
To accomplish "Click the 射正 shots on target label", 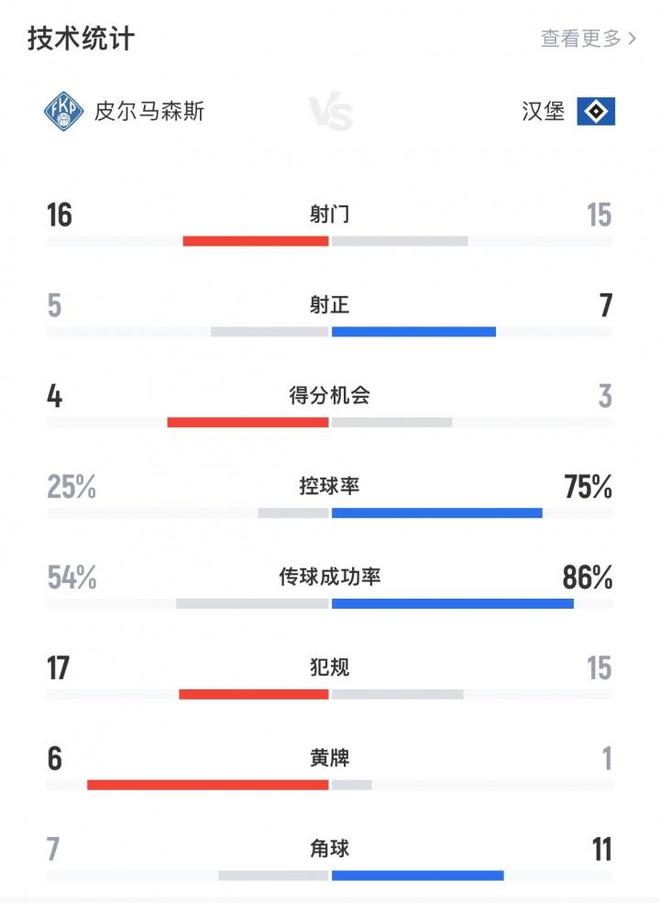I will [x=330, y=305].
